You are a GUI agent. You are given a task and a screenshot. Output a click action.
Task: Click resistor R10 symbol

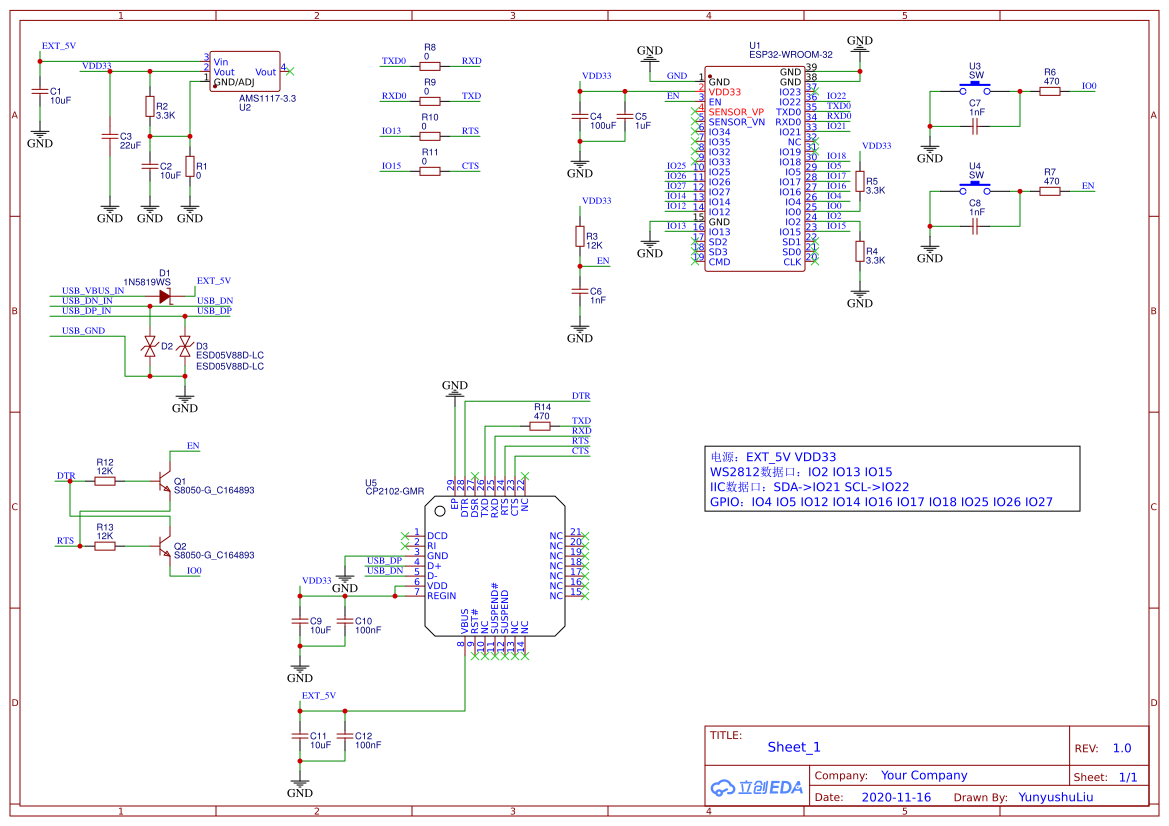pos(430,136)
